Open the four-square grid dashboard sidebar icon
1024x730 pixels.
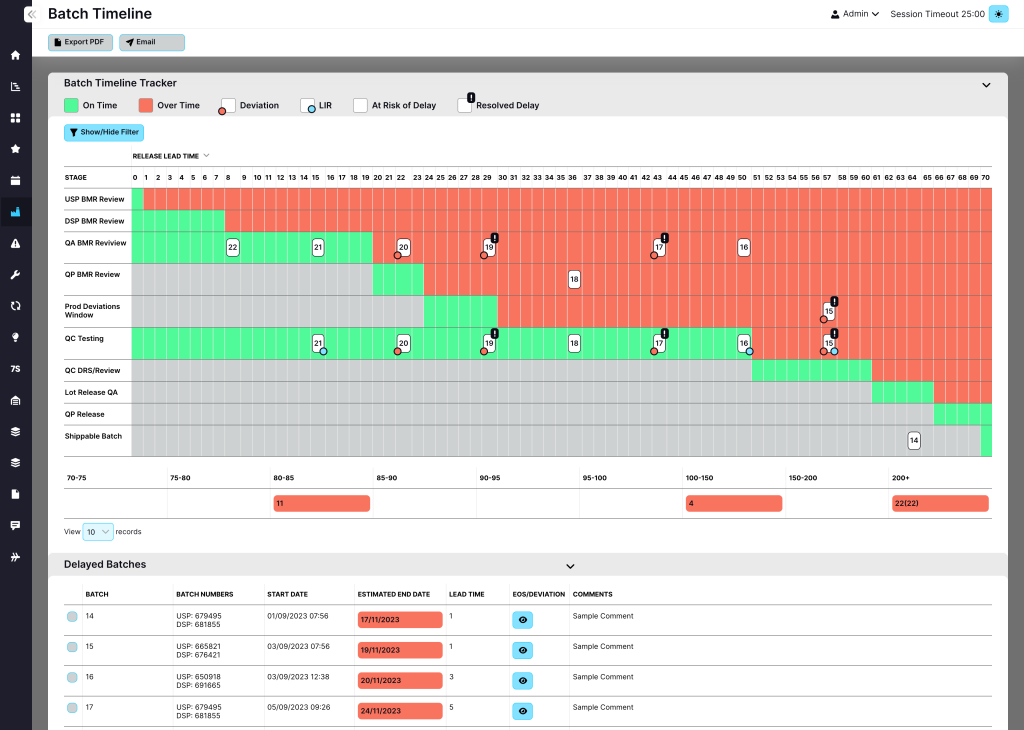point(16,118)
